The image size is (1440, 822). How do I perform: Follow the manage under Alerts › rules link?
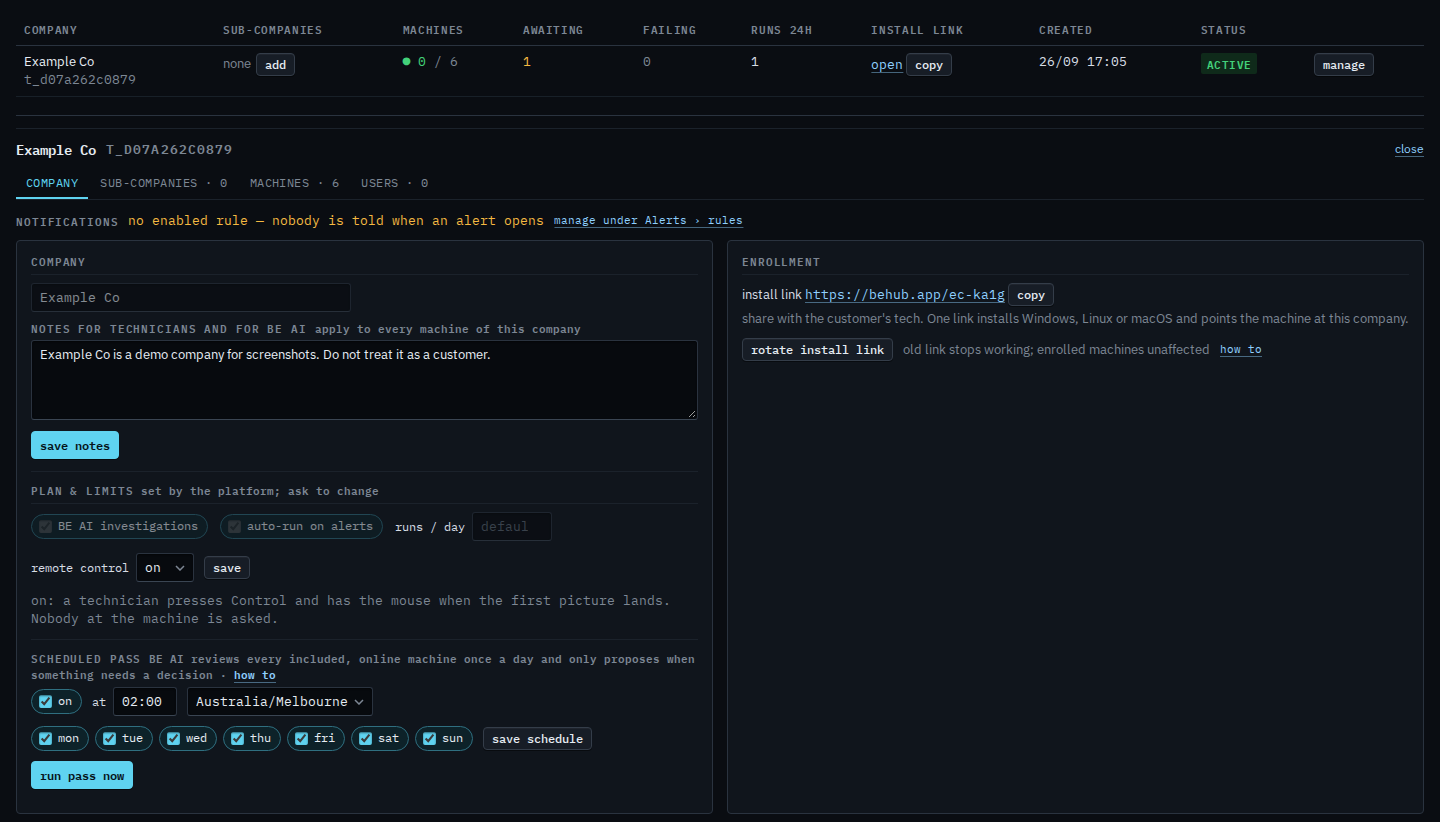pos(648,220)
